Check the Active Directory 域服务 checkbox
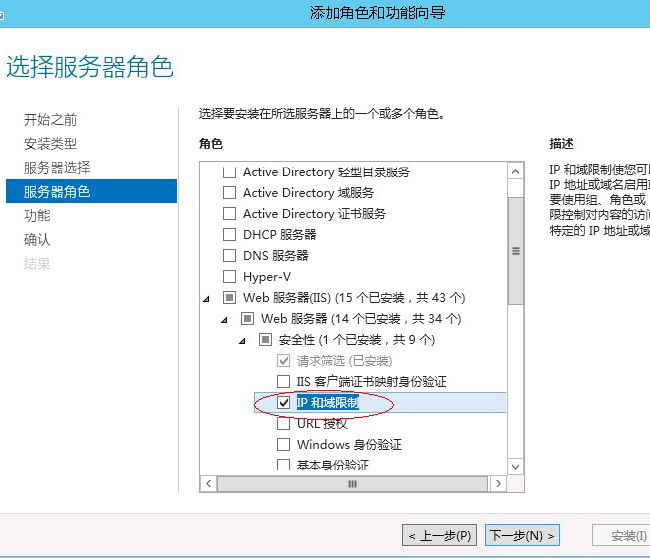Screen dimensions: 650x558 [229, 193]
